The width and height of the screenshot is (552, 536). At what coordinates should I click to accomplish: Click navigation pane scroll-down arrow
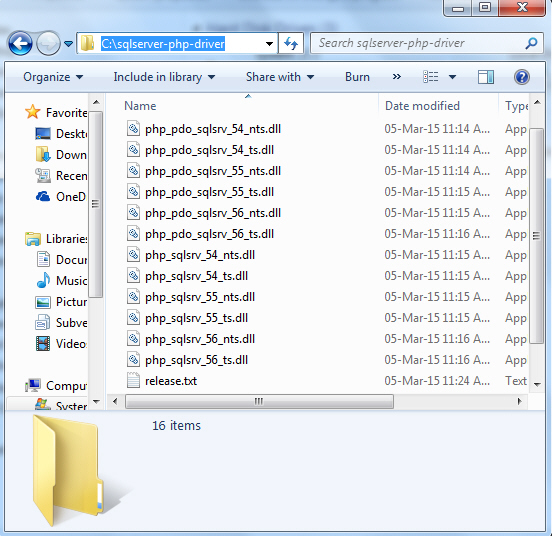tap(96, 402)
